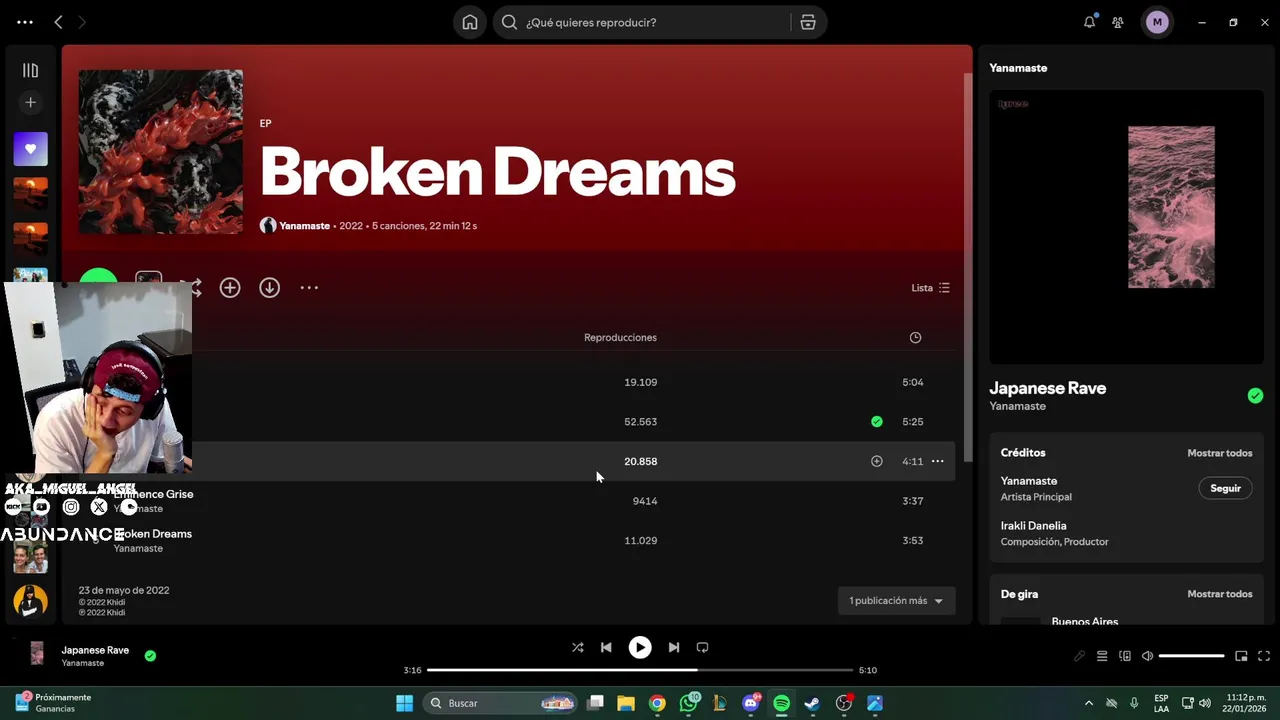The width and height of the screenshot is (1280, 720).
Task: Click the taskbar Buscar search box
Action: point(501,703)
